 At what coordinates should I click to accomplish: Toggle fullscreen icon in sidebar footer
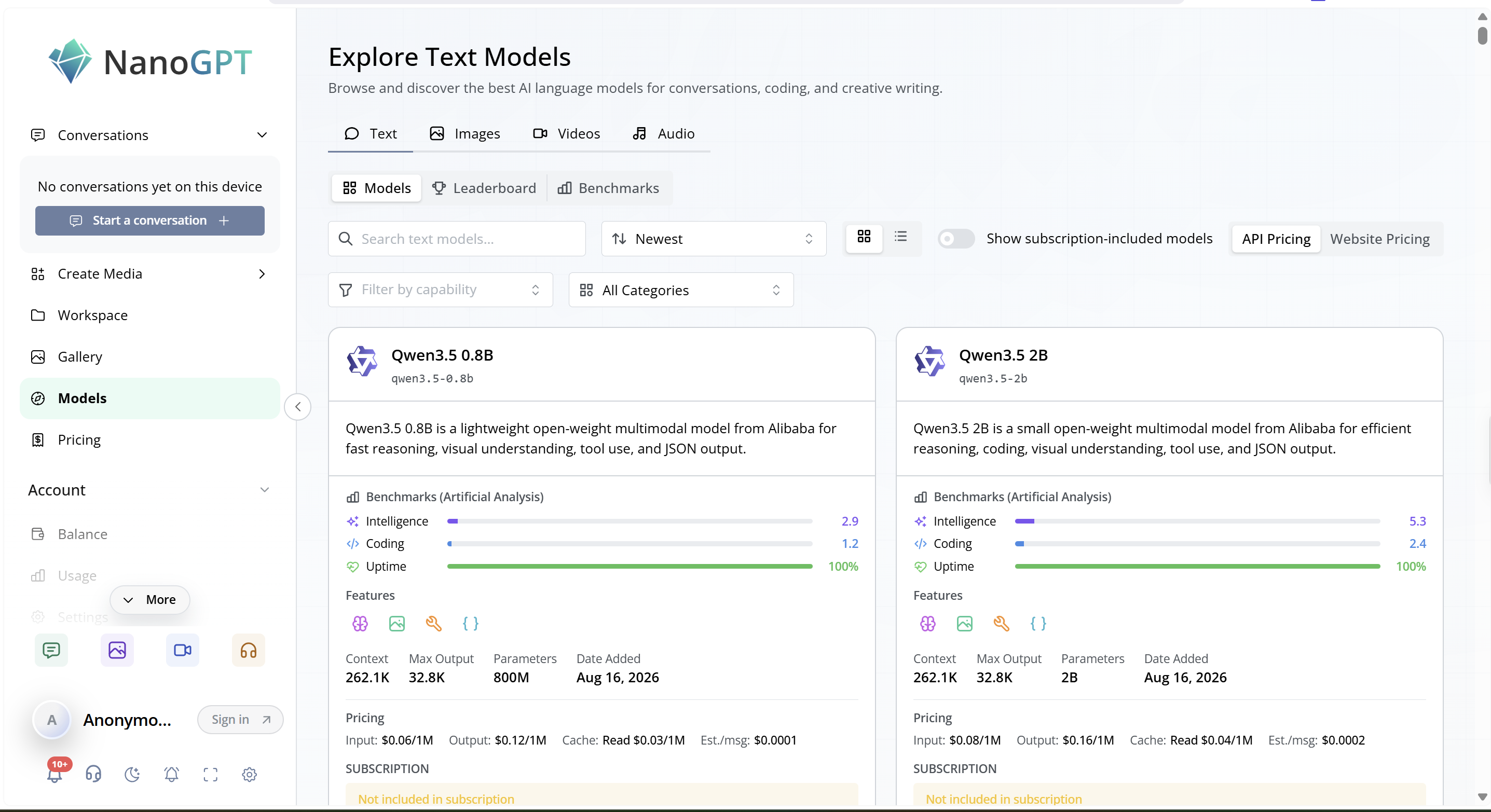pos(211,774)
